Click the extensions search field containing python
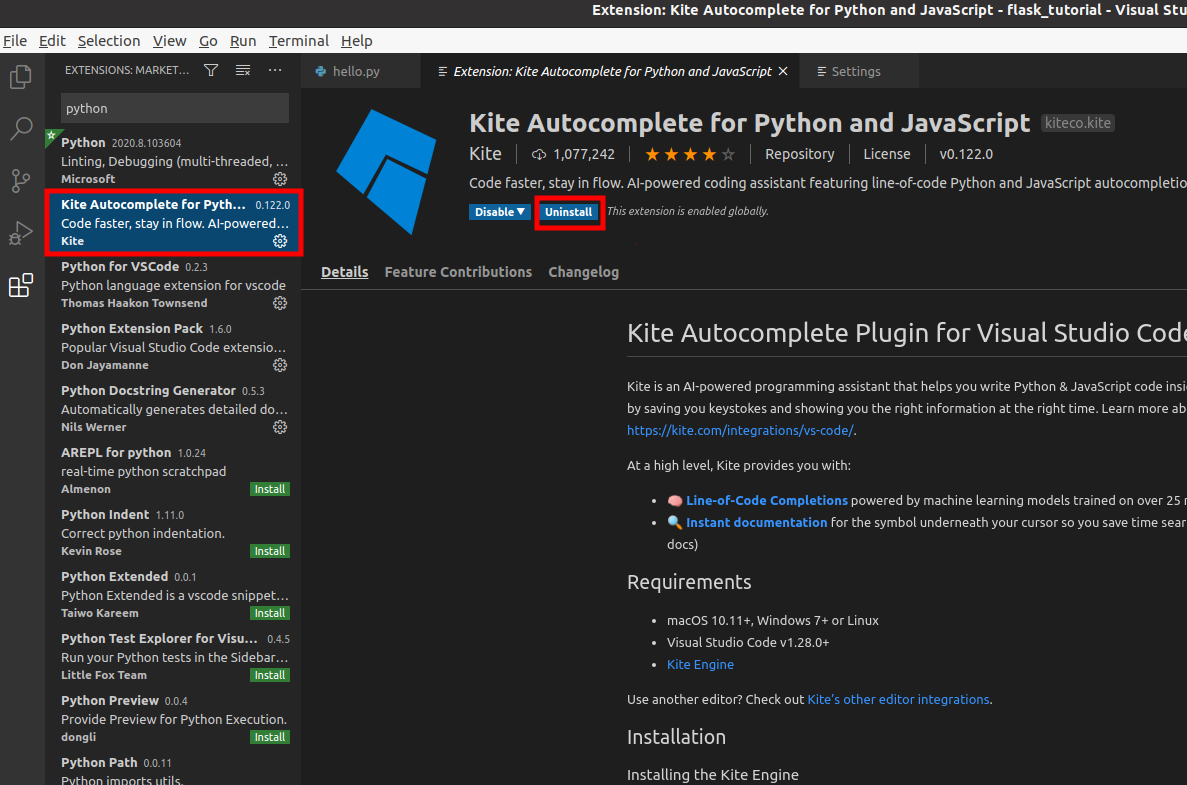Viewport: 1187px width, 785px height. (174, 108)
